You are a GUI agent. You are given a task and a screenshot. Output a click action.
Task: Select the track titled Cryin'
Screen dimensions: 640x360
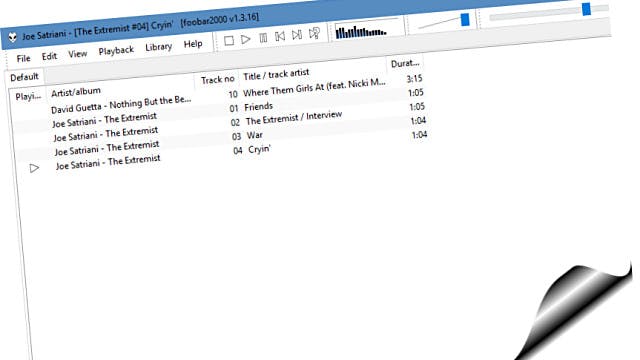click(260, 149)
